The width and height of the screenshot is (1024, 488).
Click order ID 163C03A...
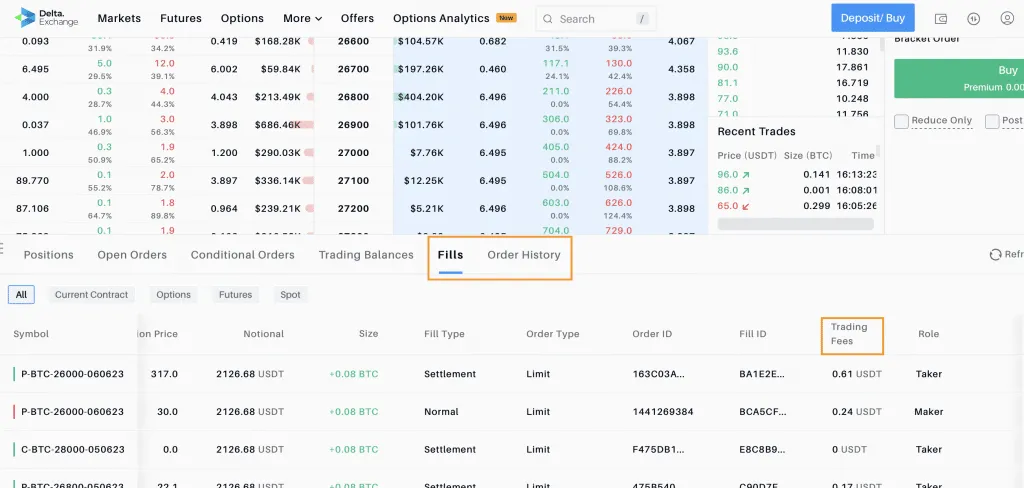pyautogui.click(x=658, y=374)
